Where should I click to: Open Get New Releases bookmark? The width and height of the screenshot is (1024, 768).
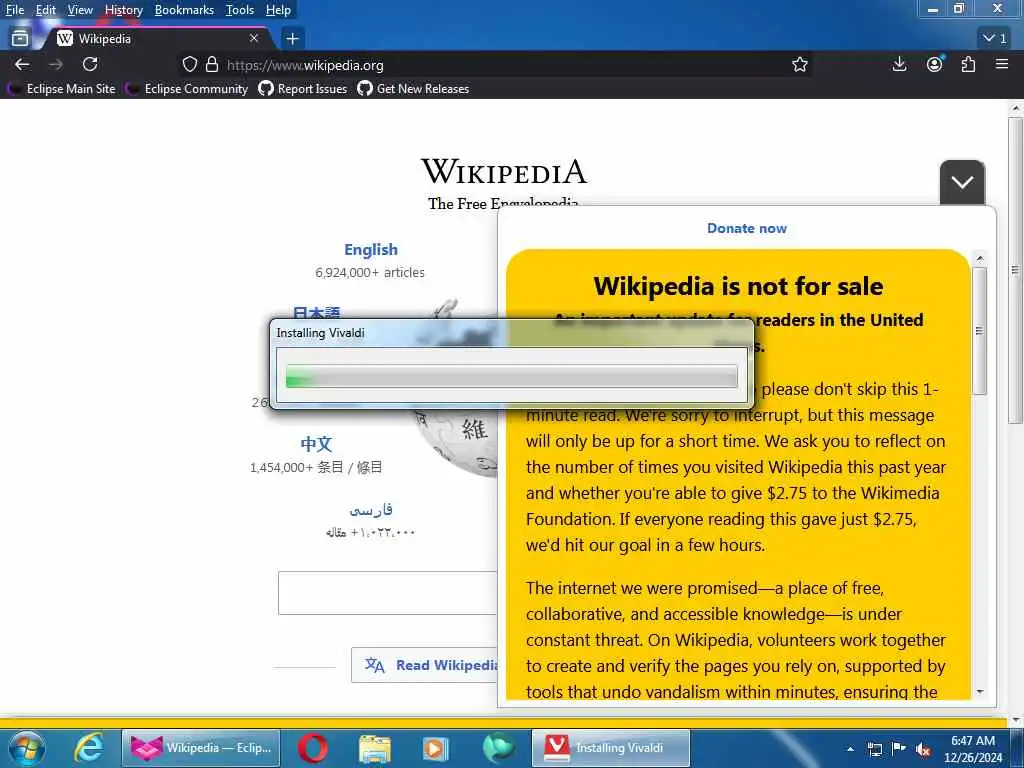(413, 89)
